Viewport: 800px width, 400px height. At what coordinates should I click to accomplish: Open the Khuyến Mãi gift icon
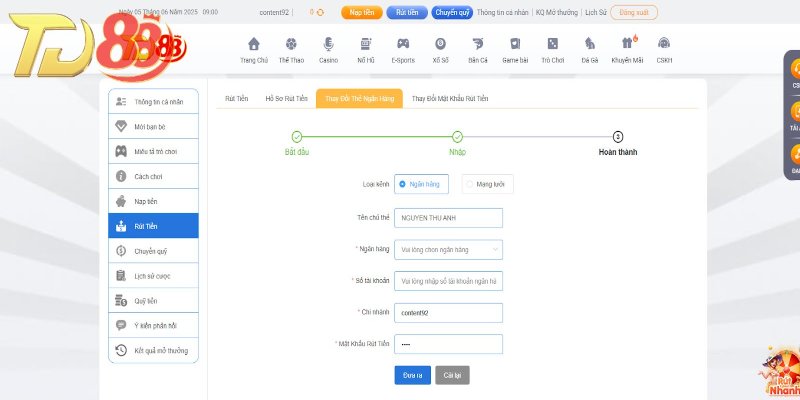(628, 43)
